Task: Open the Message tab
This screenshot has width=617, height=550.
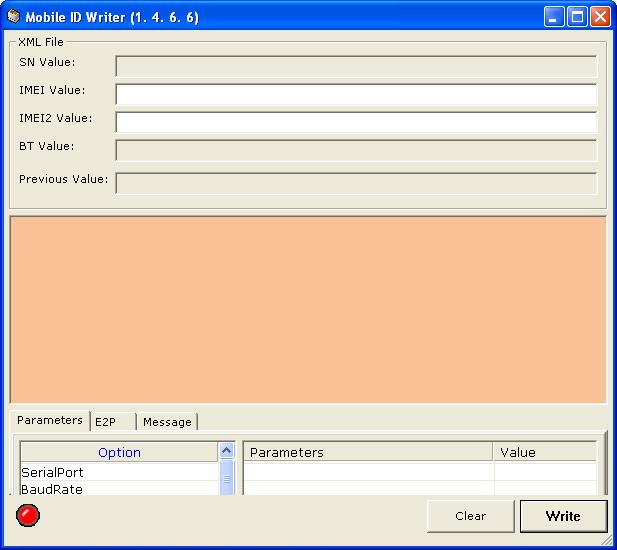Action: pos(168,422)
